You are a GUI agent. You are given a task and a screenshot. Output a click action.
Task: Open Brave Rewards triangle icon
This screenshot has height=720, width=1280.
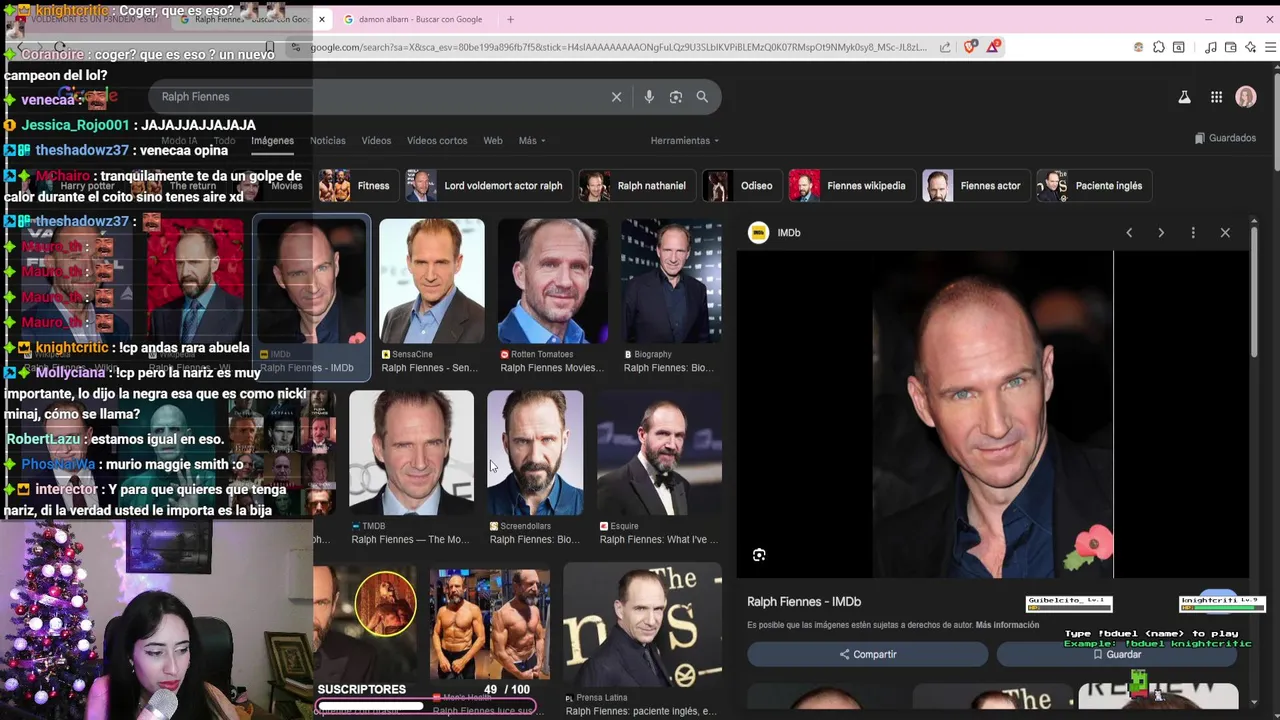pyautogui.click(x=993, y=47)
